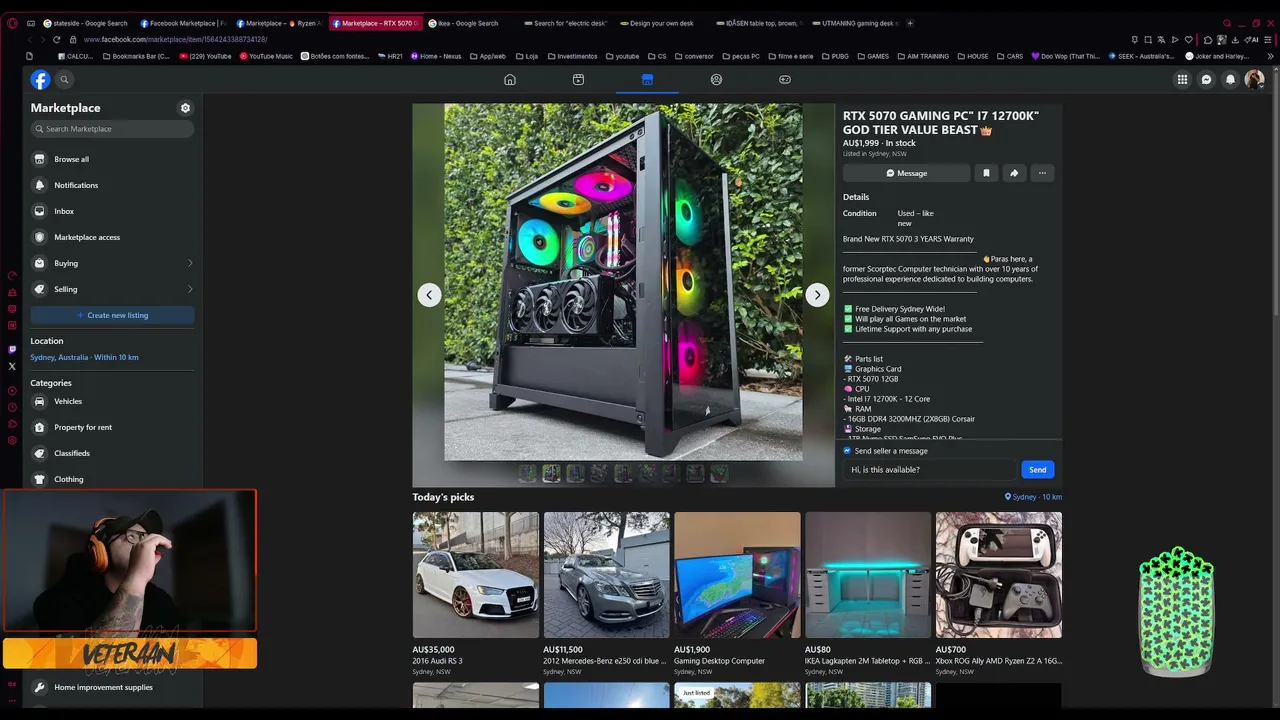1280x720 pixels.
Task: Click the browser back arrow
Action: tap(29, 39)
